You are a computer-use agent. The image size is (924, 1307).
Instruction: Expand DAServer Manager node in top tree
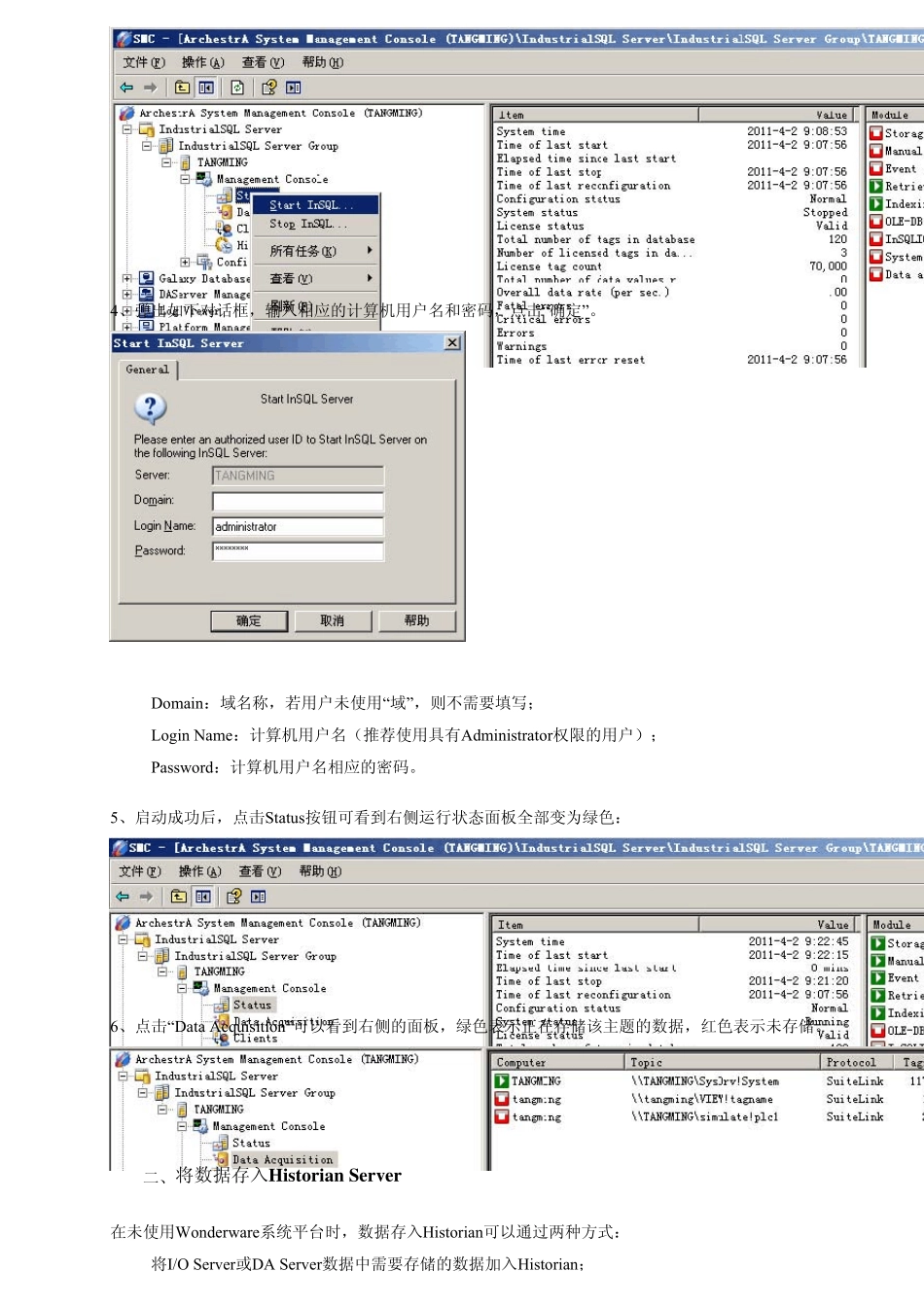pos(126,294)
